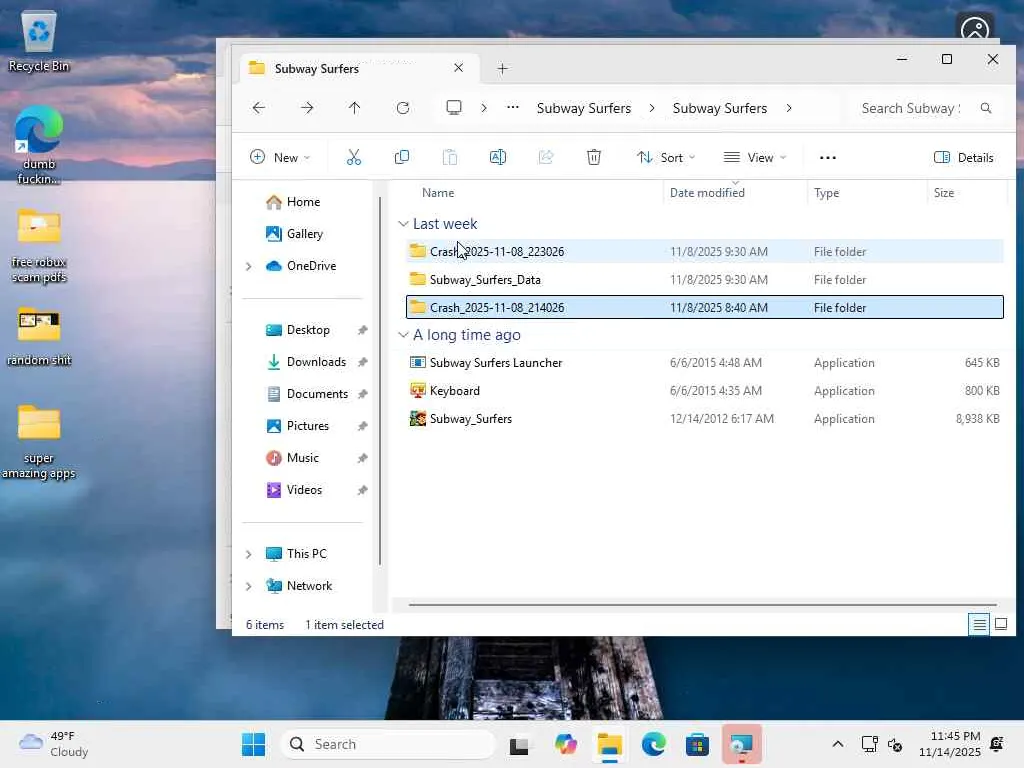Click the search magnifier in Explorer
Viewport: 1024px width, 768px height.
pos(985,108)
